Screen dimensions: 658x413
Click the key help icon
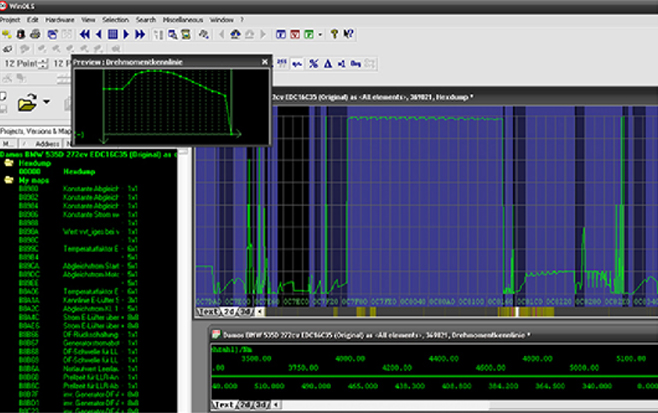coord(334,34)
